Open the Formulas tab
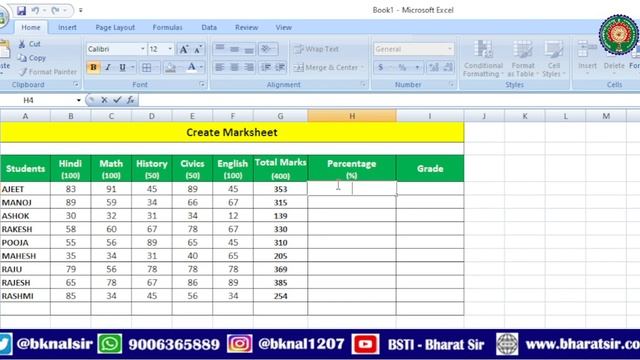This screenshot has width=640, height=360. click(x=167, y=27)
